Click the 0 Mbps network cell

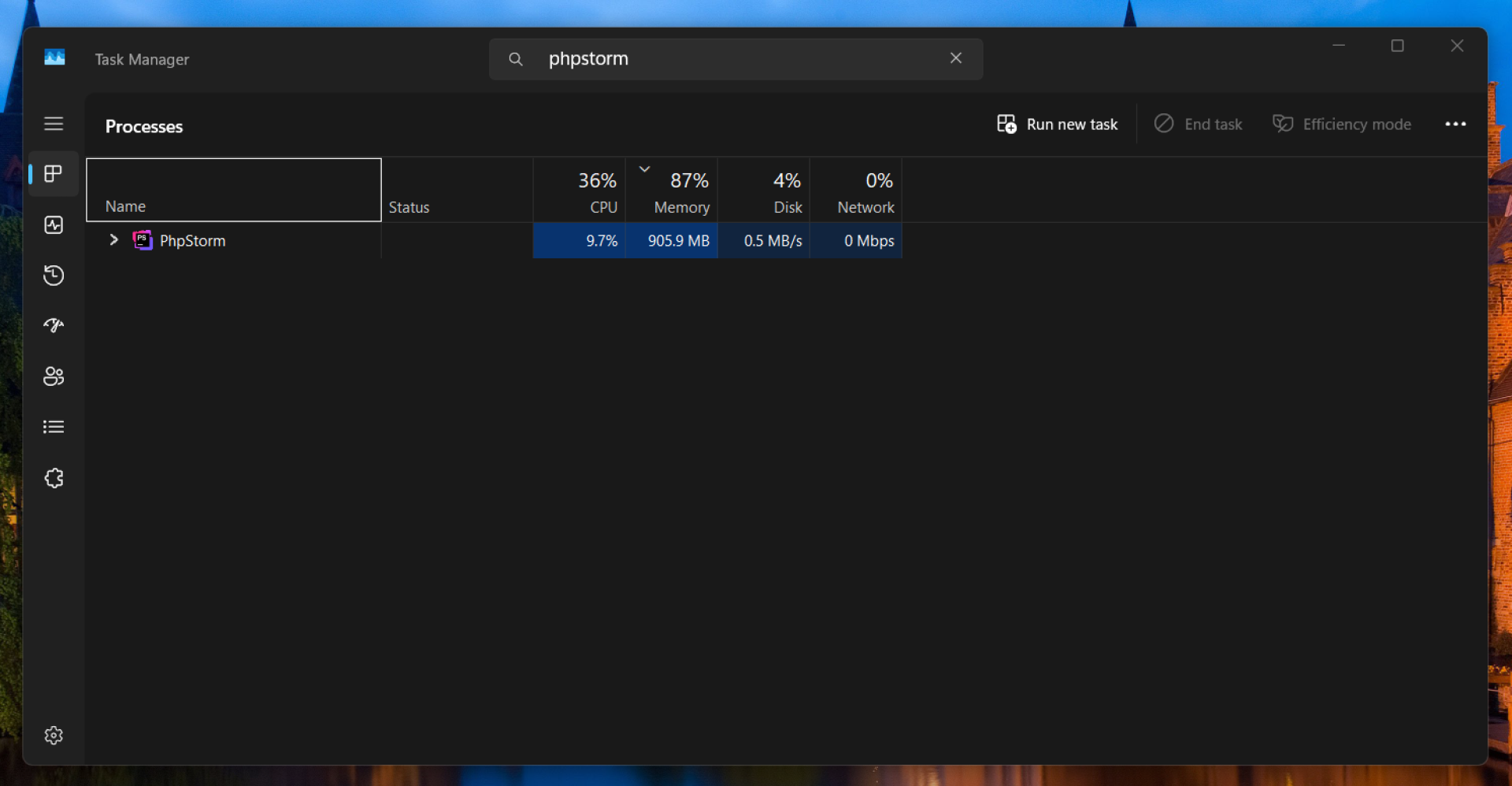tap(856, 240)
